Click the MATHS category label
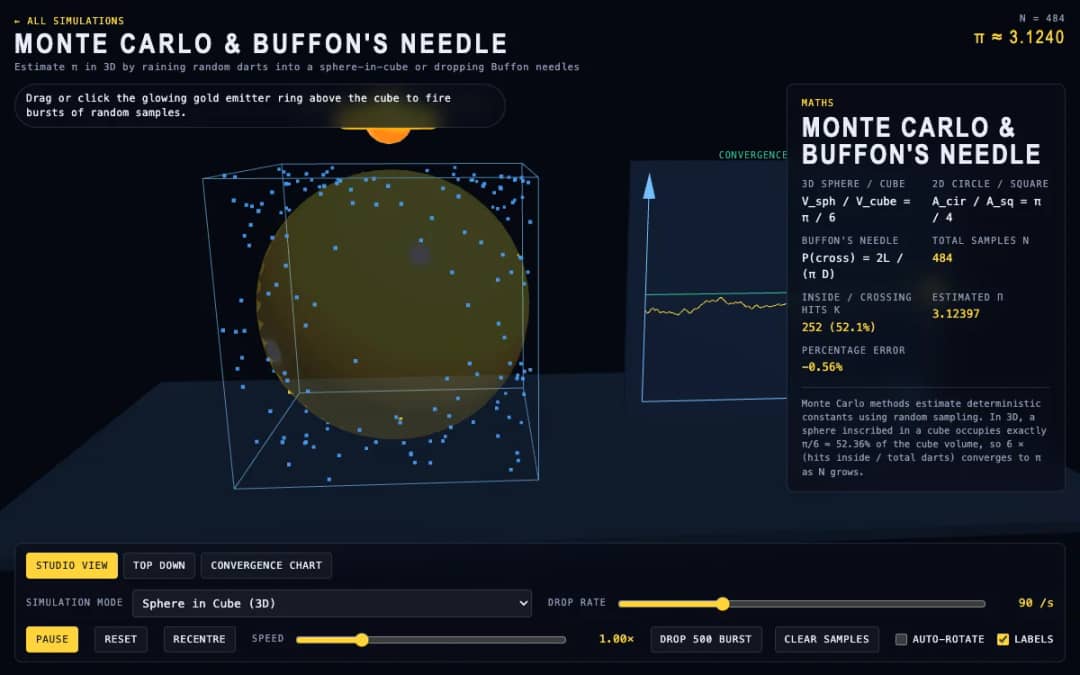 click(818, 103)
